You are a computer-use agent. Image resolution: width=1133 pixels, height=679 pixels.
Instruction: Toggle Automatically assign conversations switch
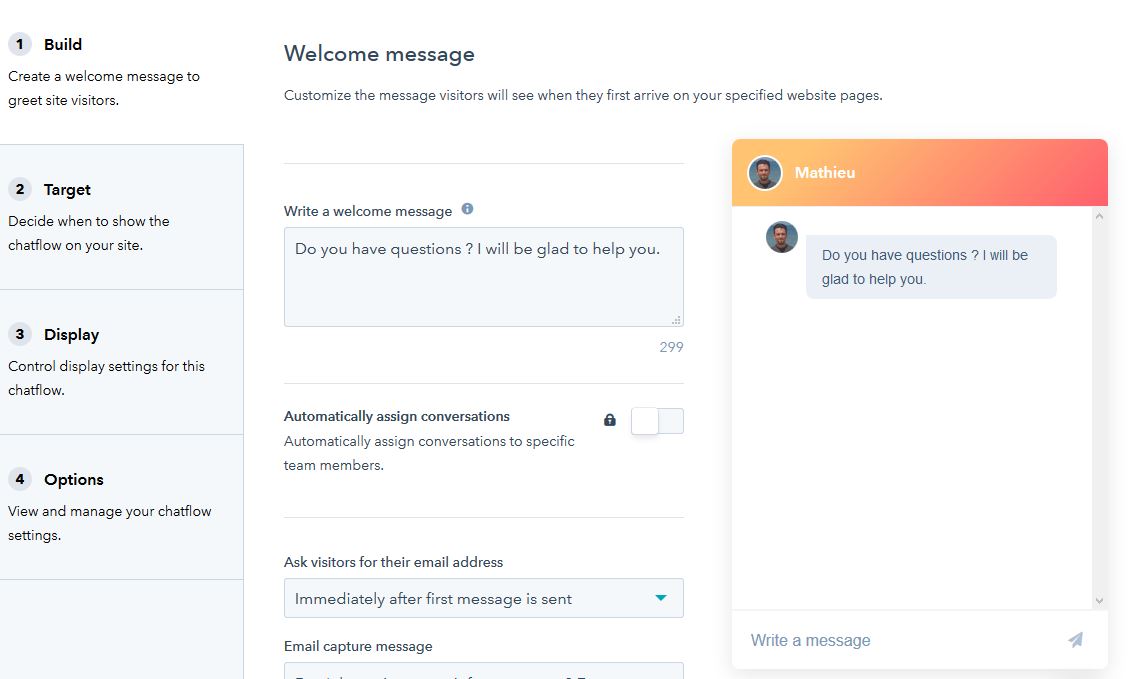pos(657,421)
